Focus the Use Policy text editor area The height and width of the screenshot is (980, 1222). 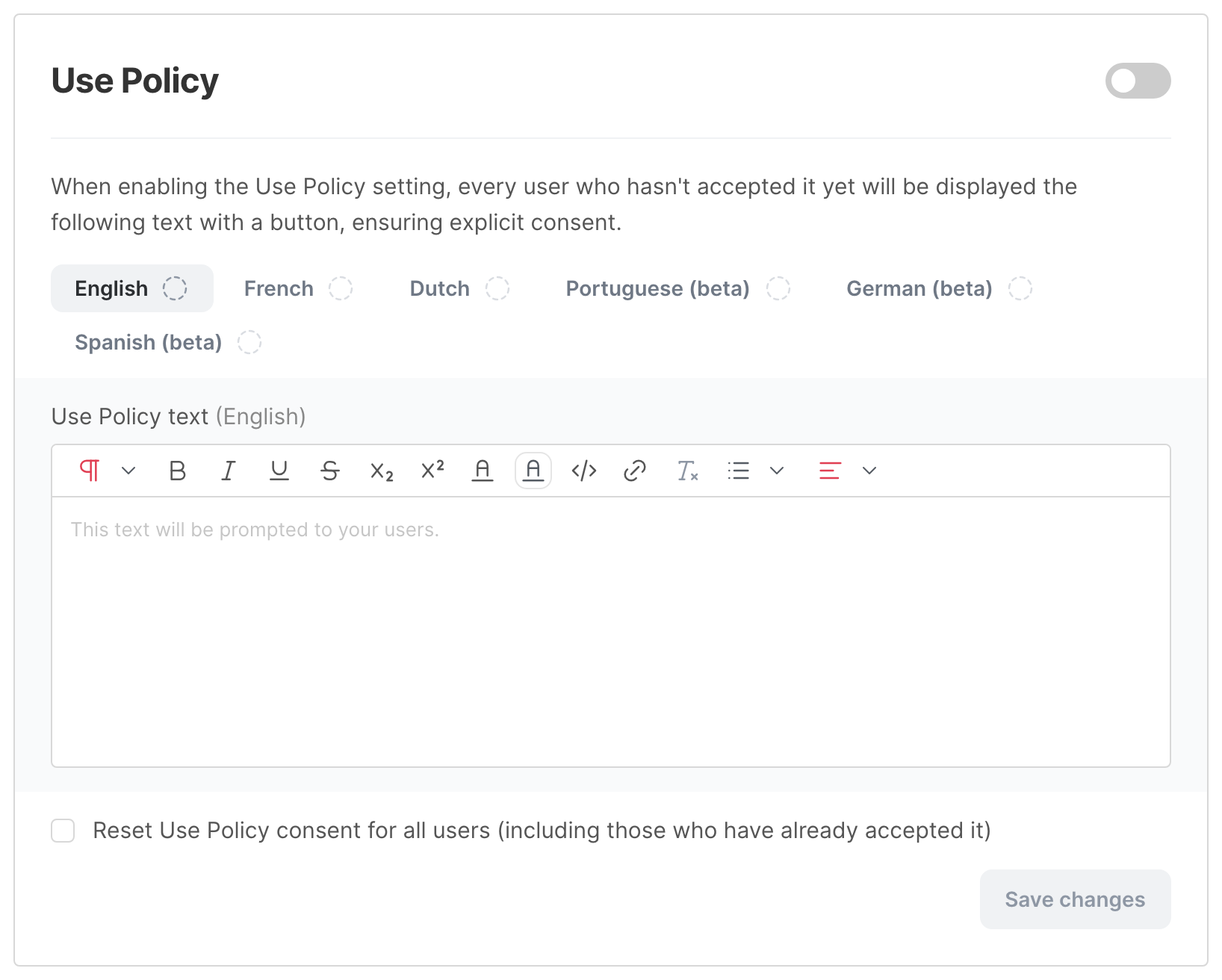[611, 631]
